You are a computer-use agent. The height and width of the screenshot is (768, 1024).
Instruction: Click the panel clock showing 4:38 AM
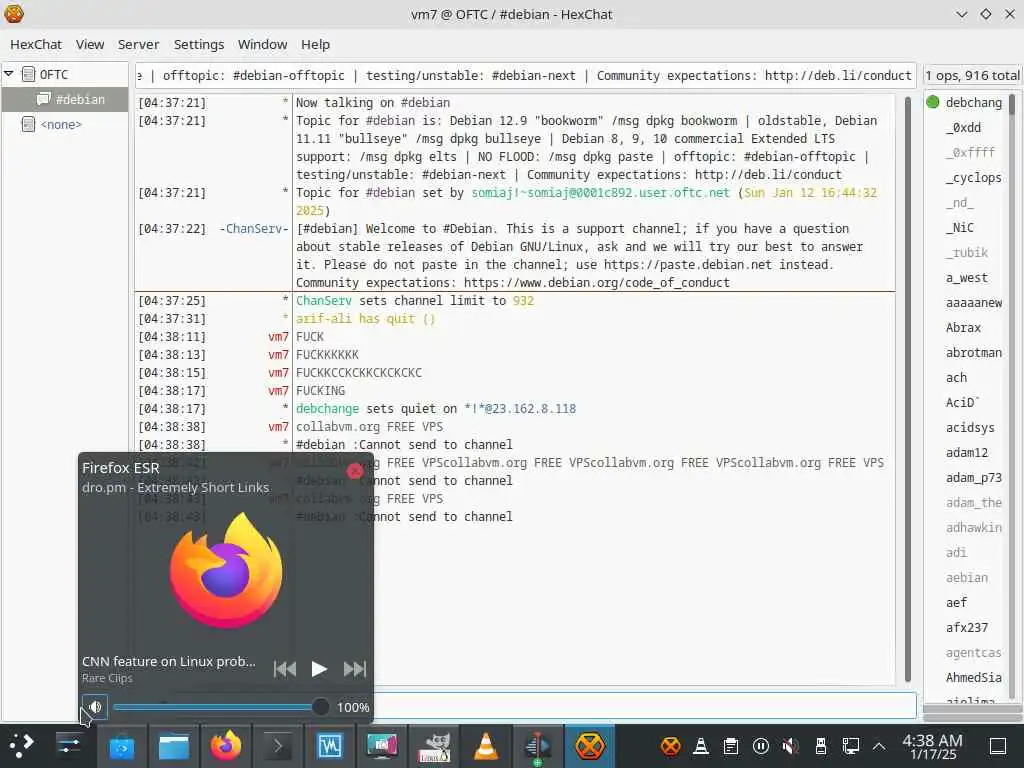(x=933, y=746)
